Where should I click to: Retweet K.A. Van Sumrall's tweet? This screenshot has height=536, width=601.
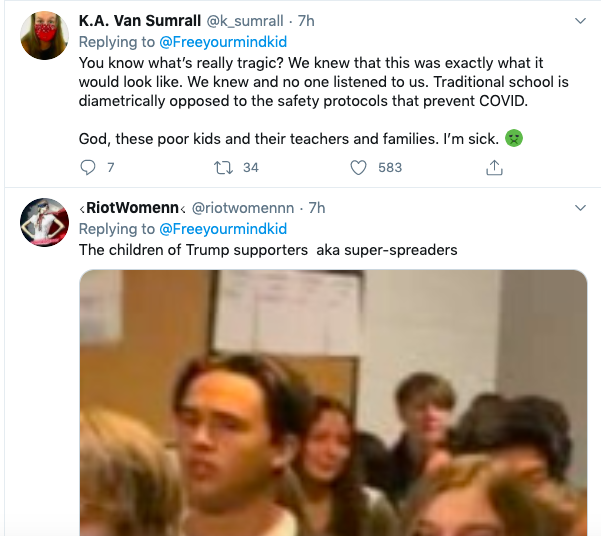point(223,168)
